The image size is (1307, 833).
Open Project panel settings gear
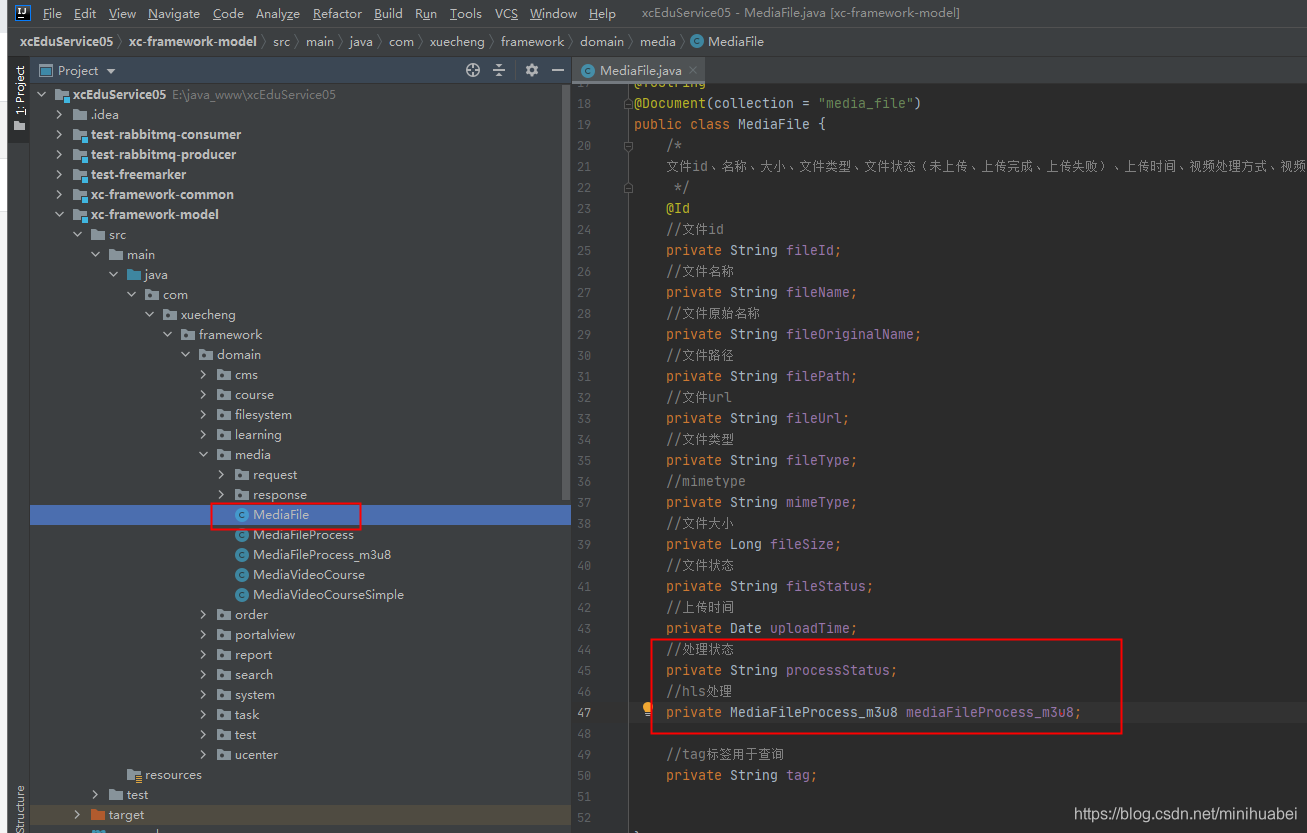tap(532, 70)
